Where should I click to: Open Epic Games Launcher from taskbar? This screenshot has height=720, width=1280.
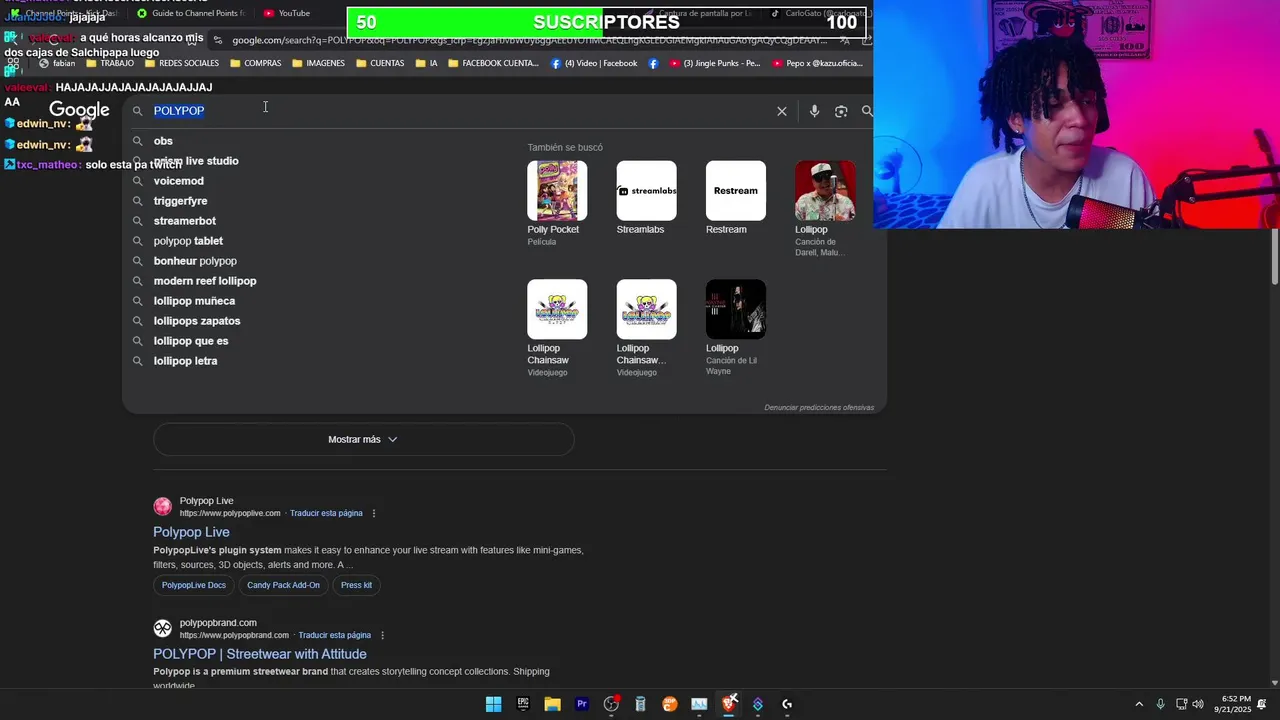click(x=523, y=704)
